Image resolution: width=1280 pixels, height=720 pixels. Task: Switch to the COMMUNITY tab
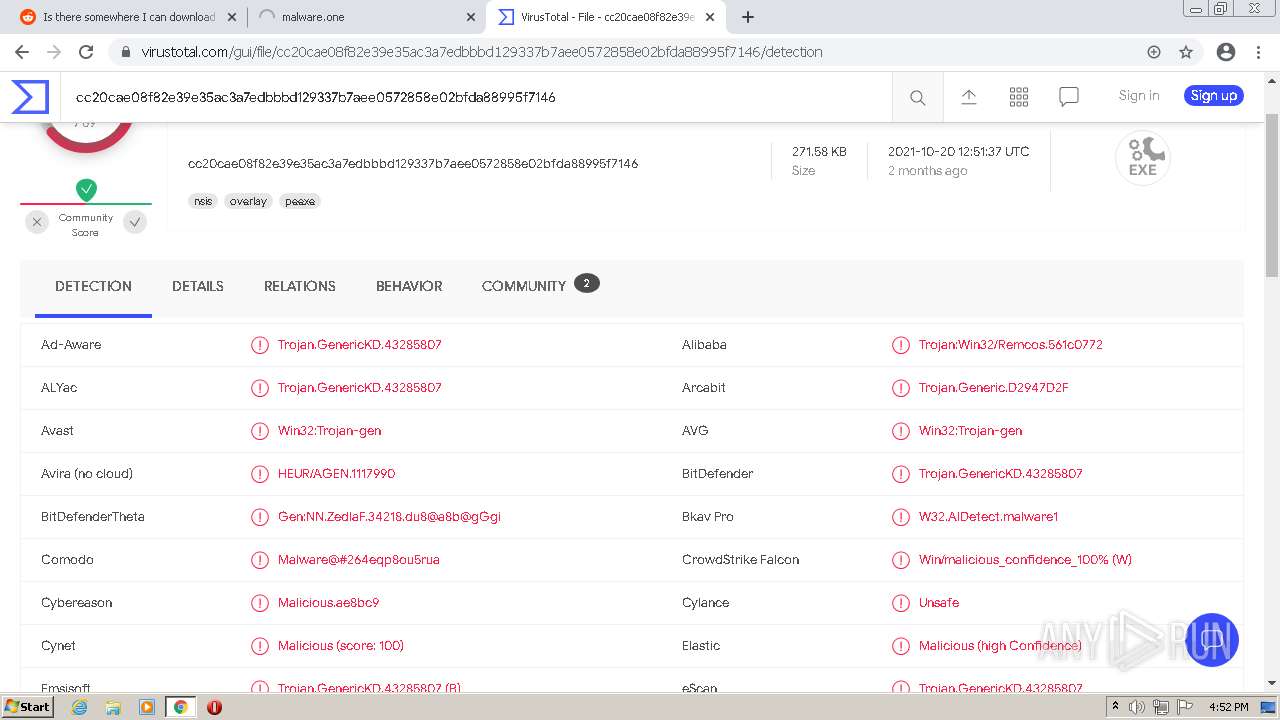[540, 286]
